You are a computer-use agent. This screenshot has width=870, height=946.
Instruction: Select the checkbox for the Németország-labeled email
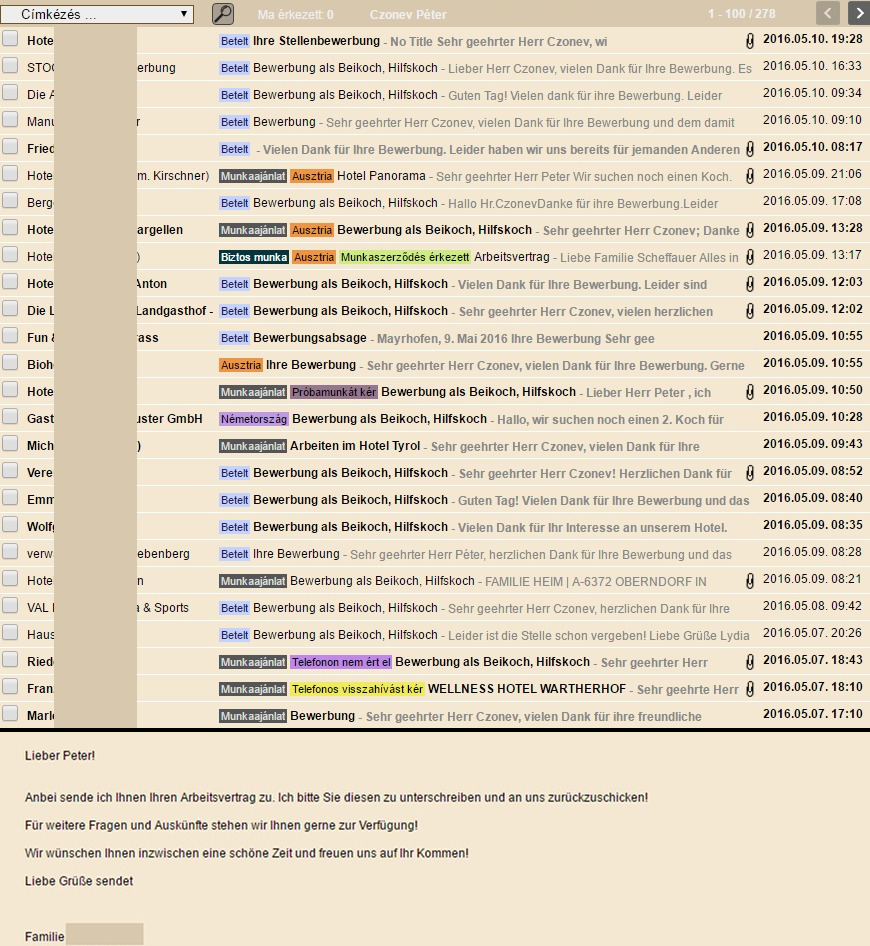(10, 417)
